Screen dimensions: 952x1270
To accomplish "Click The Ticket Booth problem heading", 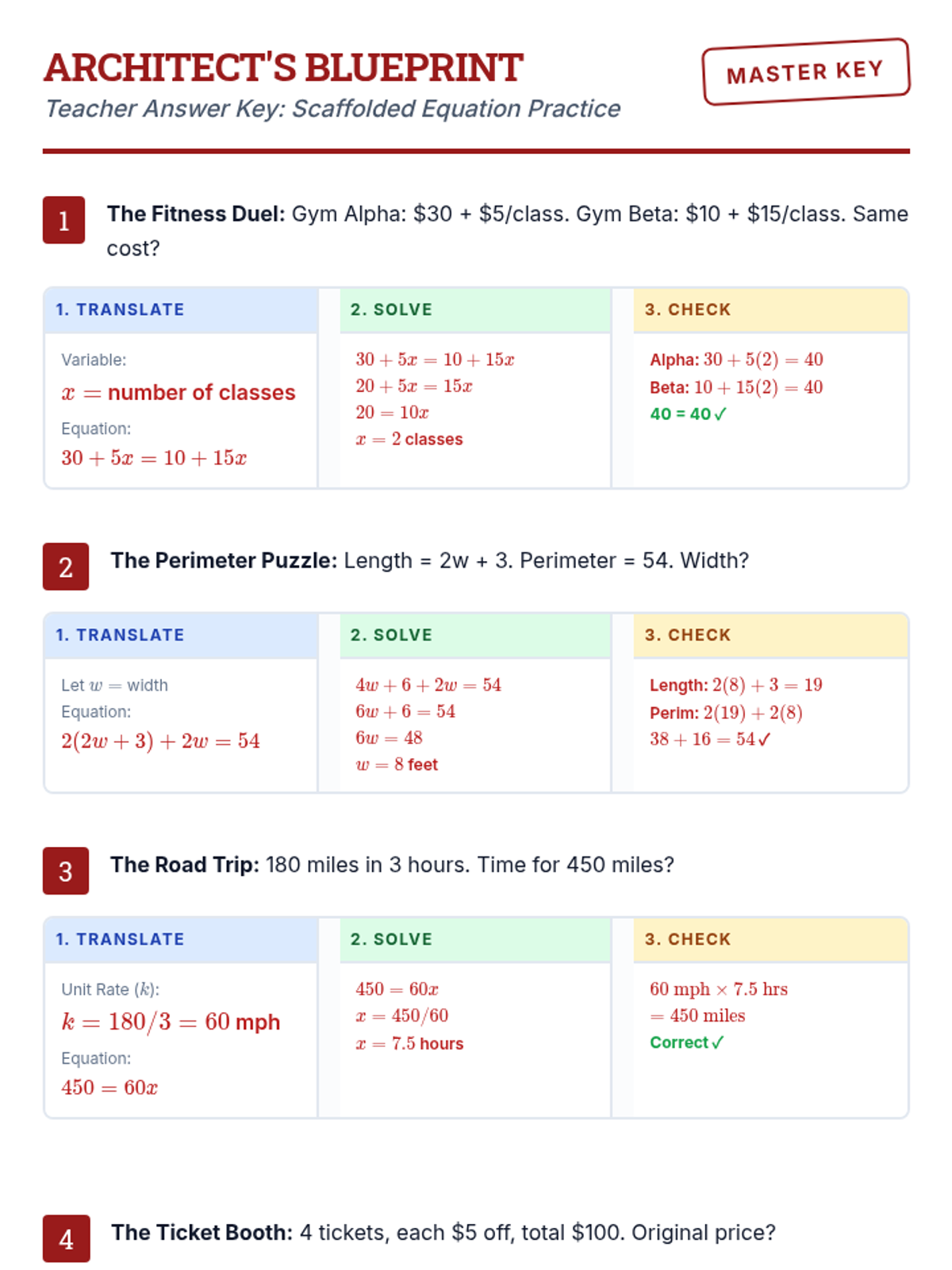I will tap(443, 1232).
